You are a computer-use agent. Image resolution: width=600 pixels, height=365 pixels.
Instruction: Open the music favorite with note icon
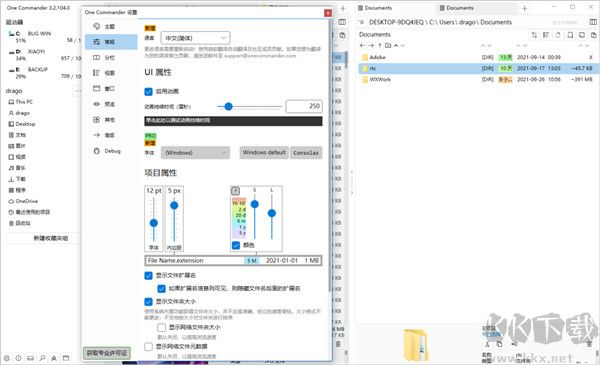point(17,168)
